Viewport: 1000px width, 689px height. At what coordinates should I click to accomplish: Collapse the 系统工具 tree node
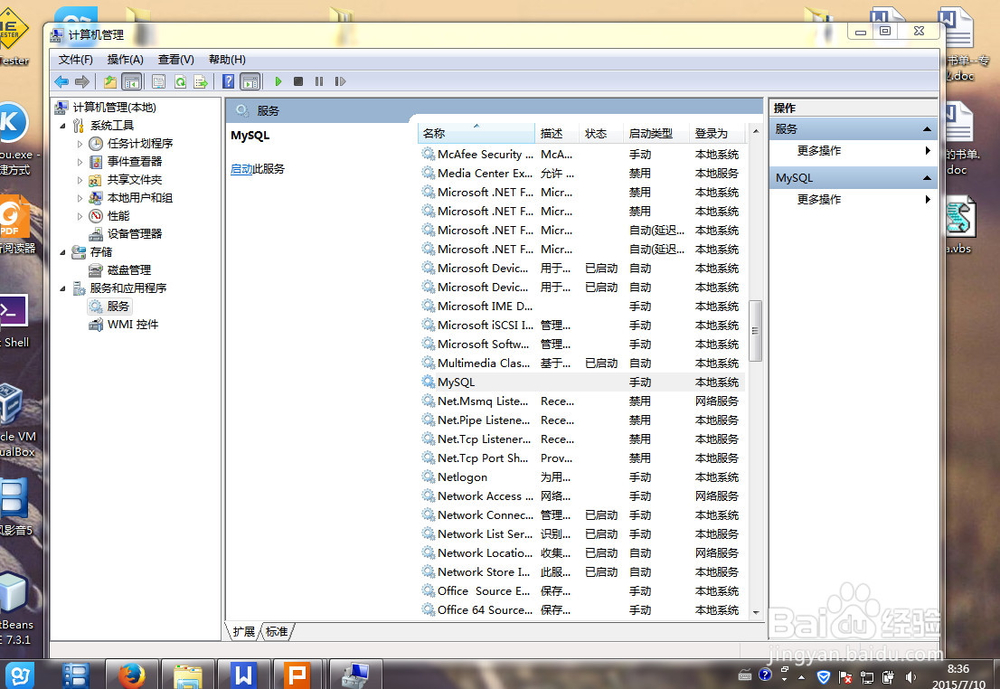(x=62, y=126)
